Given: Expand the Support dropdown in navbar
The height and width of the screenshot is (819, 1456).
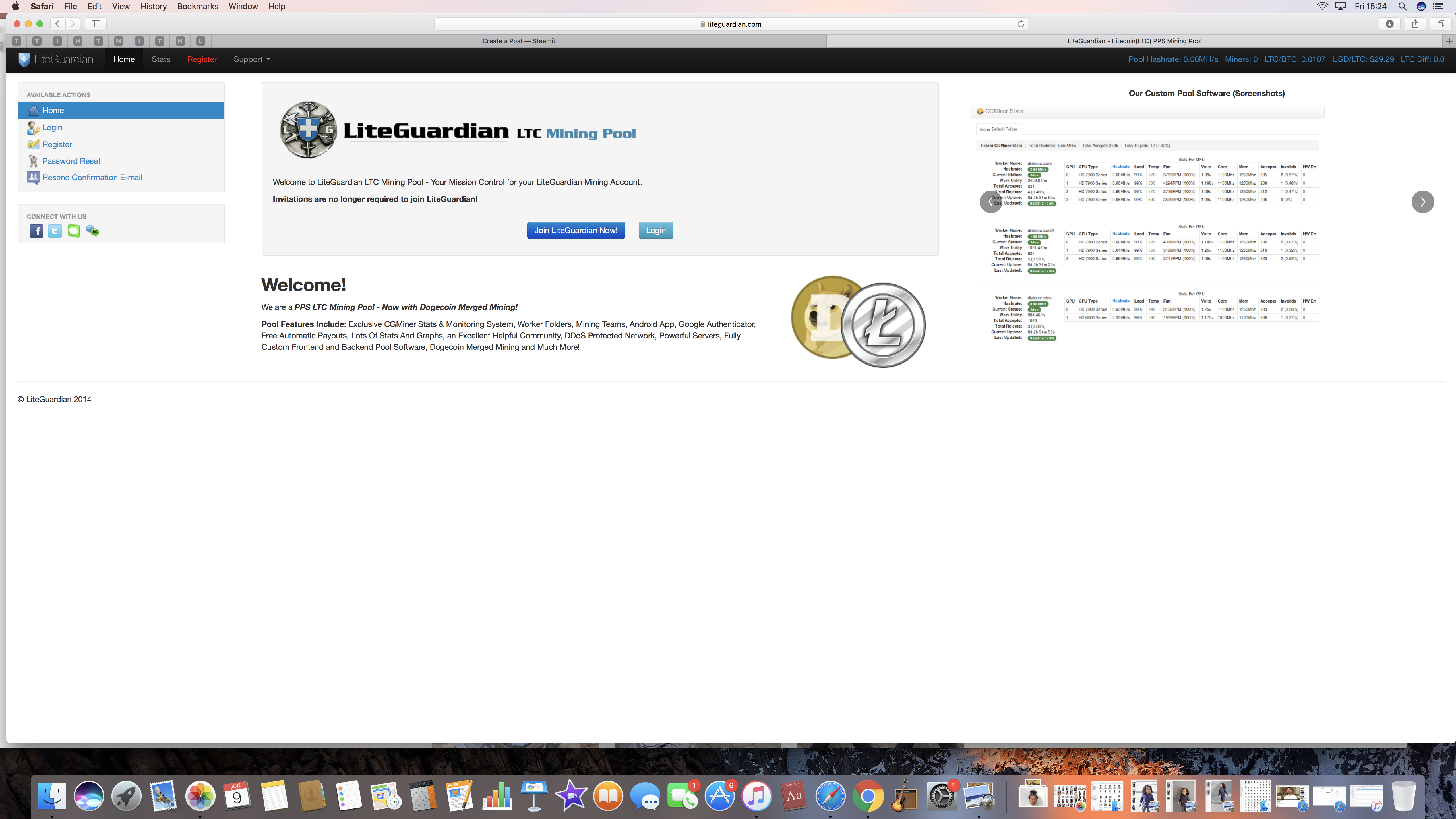Looking at the screenshot, I should [251, 59].
